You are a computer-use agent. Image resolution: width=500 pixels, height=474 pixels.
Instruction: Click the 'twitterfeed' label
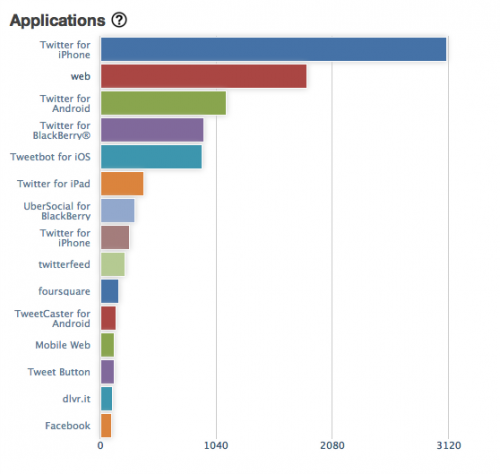pyautogui.click(x=64, y=264)
